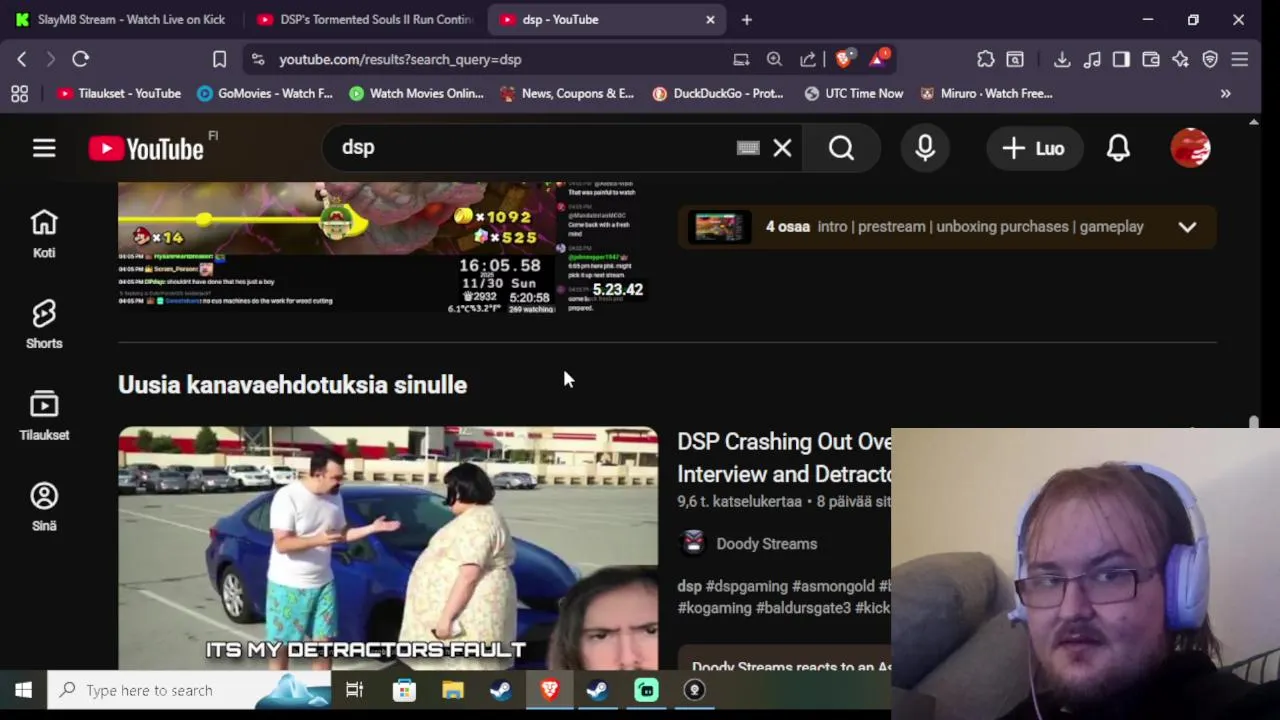Open a new browser tab with plus
The height and width of the screenshot is (720, 1280).
click(x=746, y=19)
